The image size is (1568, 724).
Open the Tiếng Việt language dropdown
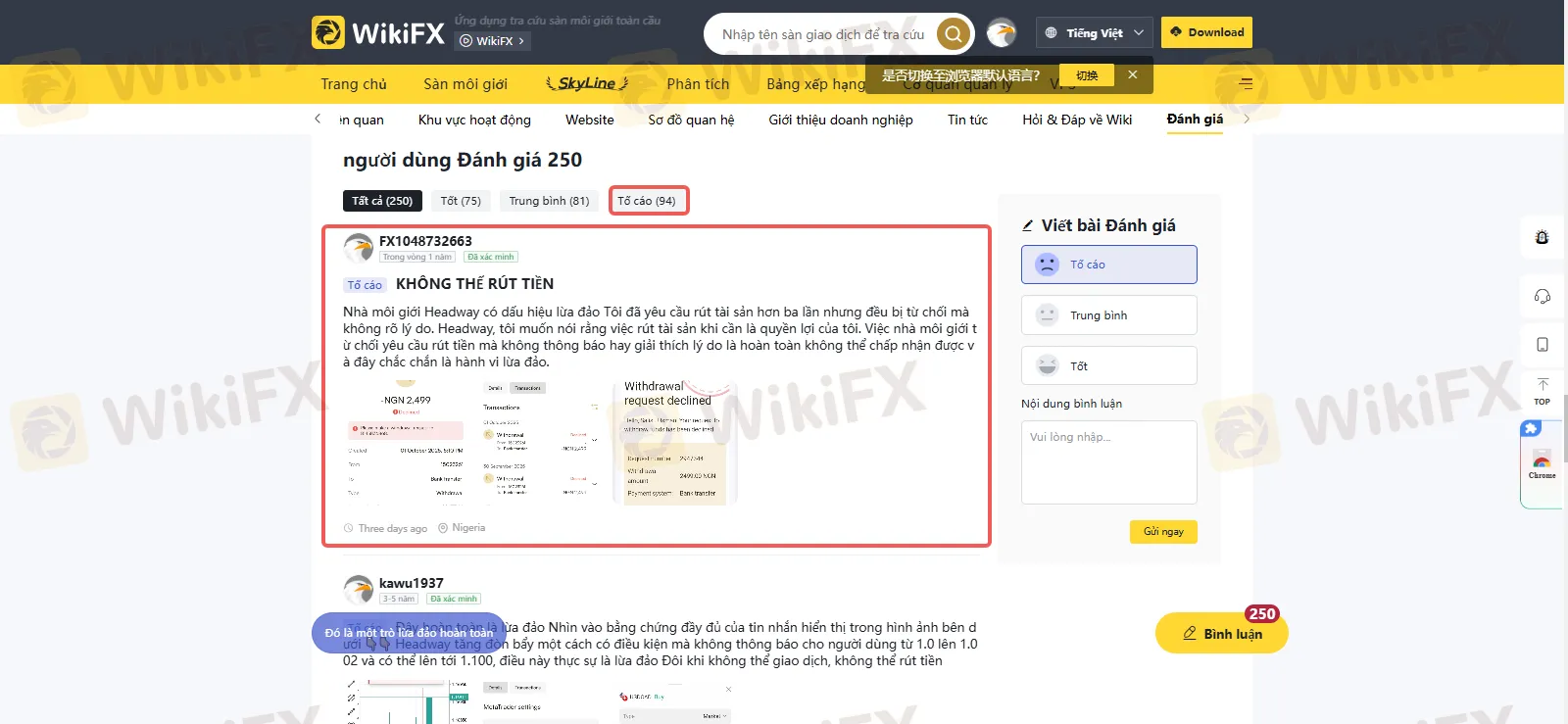tap(1094, 33)
